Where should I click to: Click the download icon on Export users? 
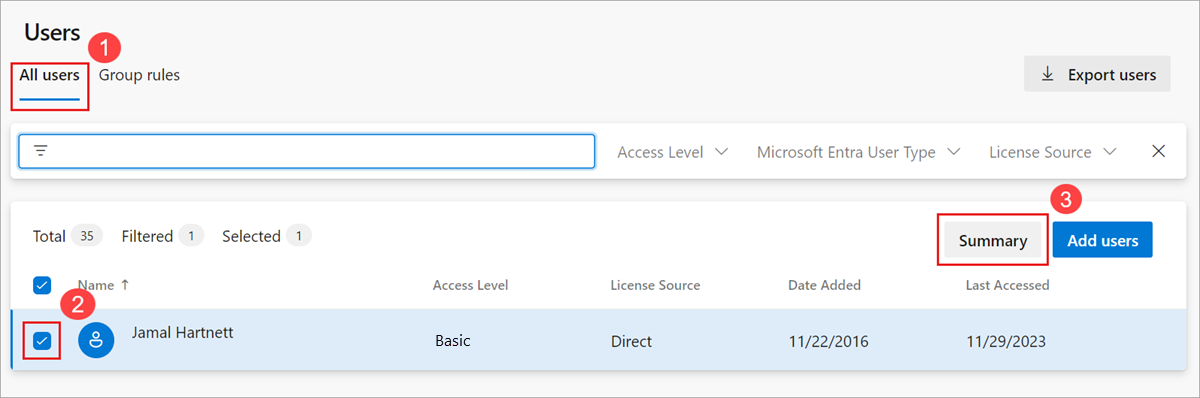click(x=1048, y=74)
